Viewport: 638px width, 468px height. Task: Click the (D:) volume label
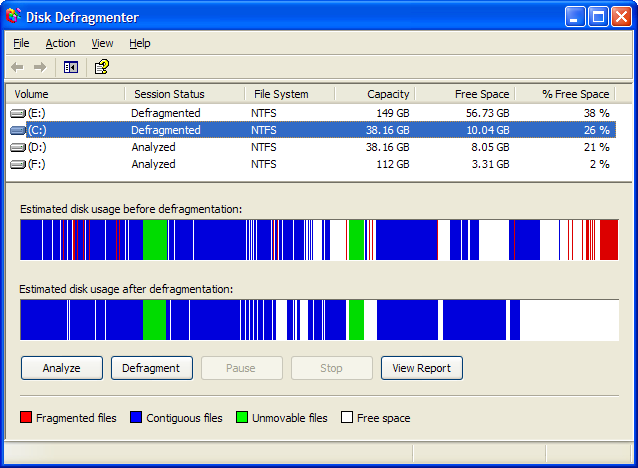point(37,147)
